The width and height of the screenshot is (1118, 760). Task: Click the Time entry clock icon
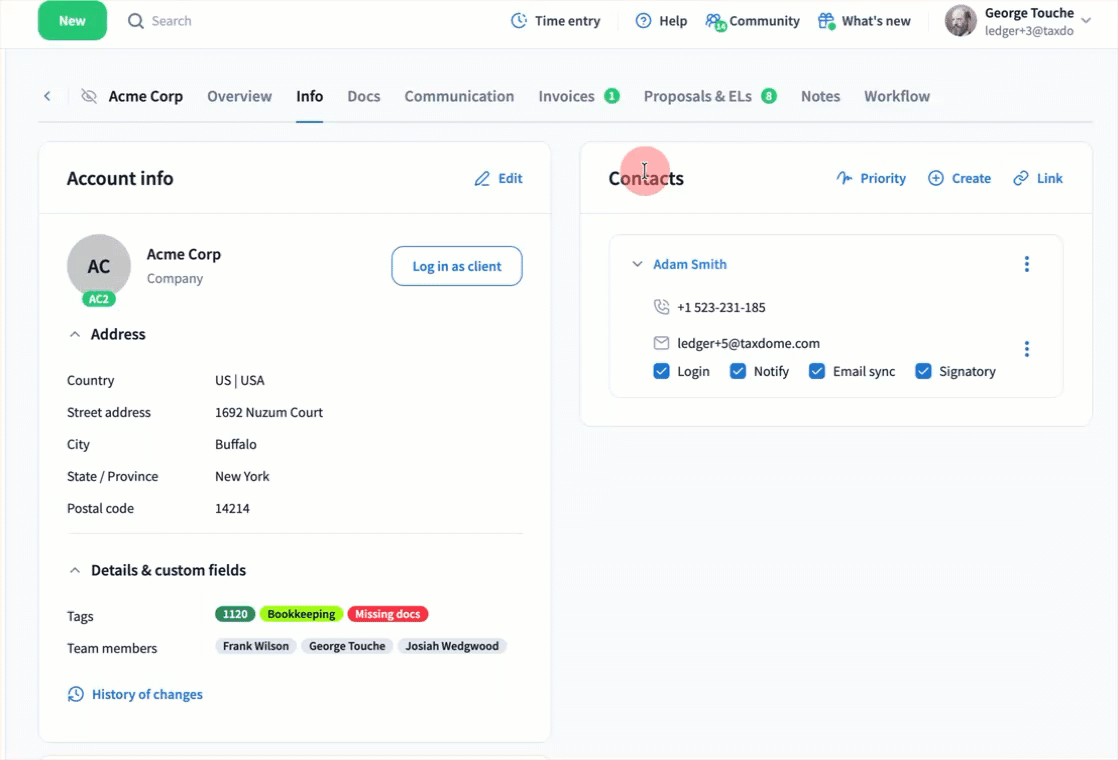pos(519,21)
